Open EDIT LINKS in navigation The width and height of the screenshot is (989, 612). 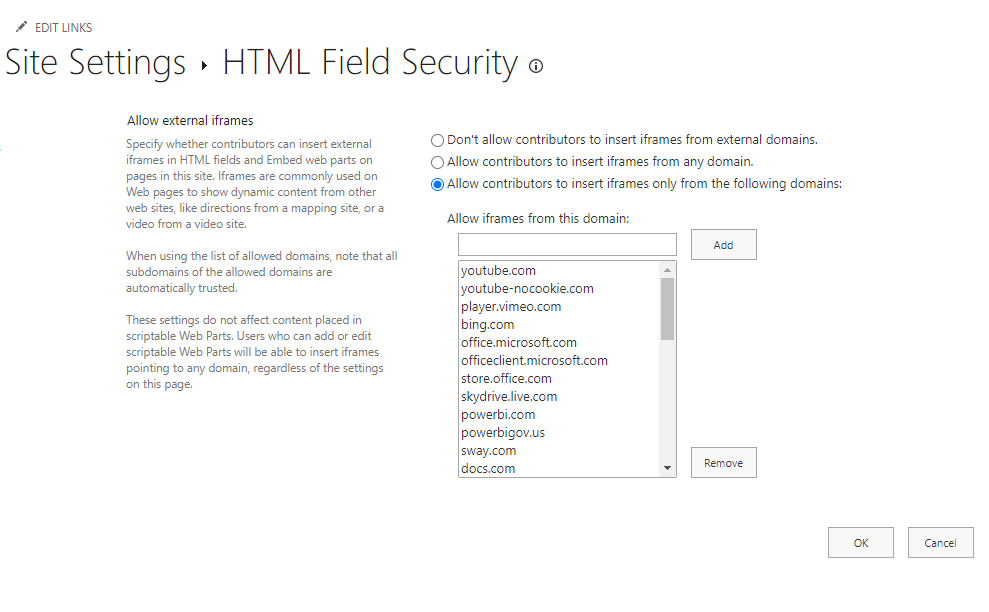point(63,28)
